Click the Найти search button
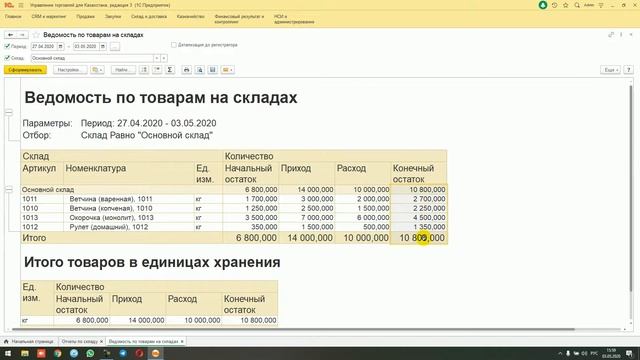640x360 pixels. coord(123,70)
